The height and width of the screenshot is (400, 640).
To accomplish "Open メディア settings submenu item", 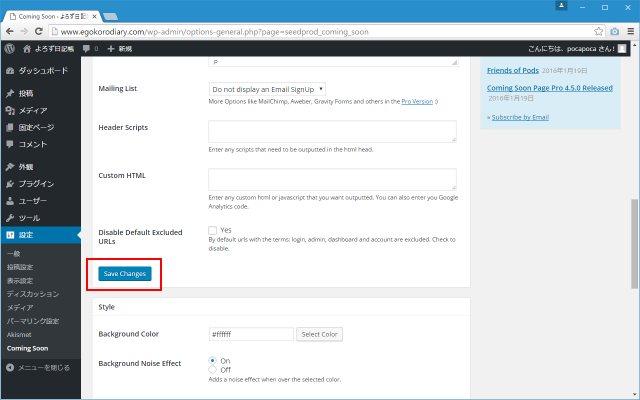I will [20, 308].
